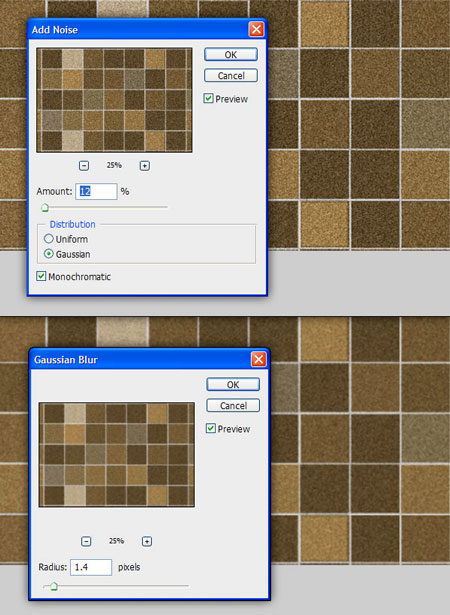The height and width of the screenshot is (615, 450).
Task: Click the noise Amount slider handle
Action: click(x=45, y=207)
